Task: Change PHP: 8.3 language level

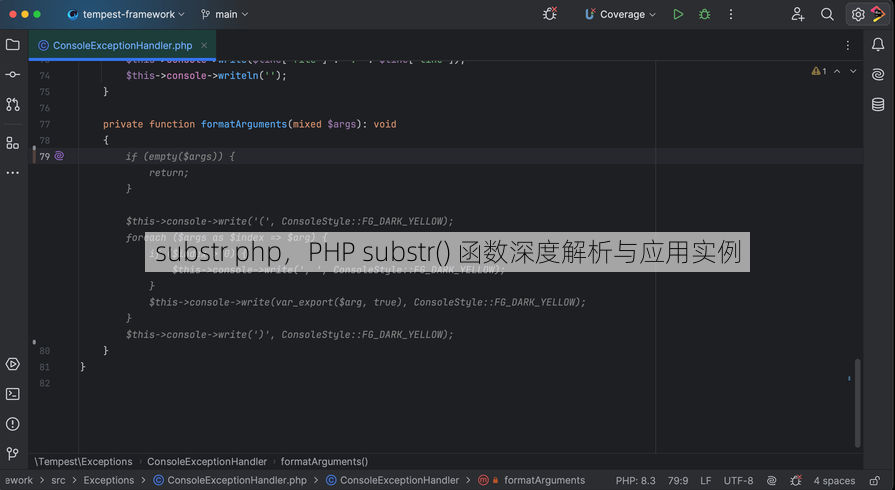Action: pyautogui.click(x=635, y=481)
